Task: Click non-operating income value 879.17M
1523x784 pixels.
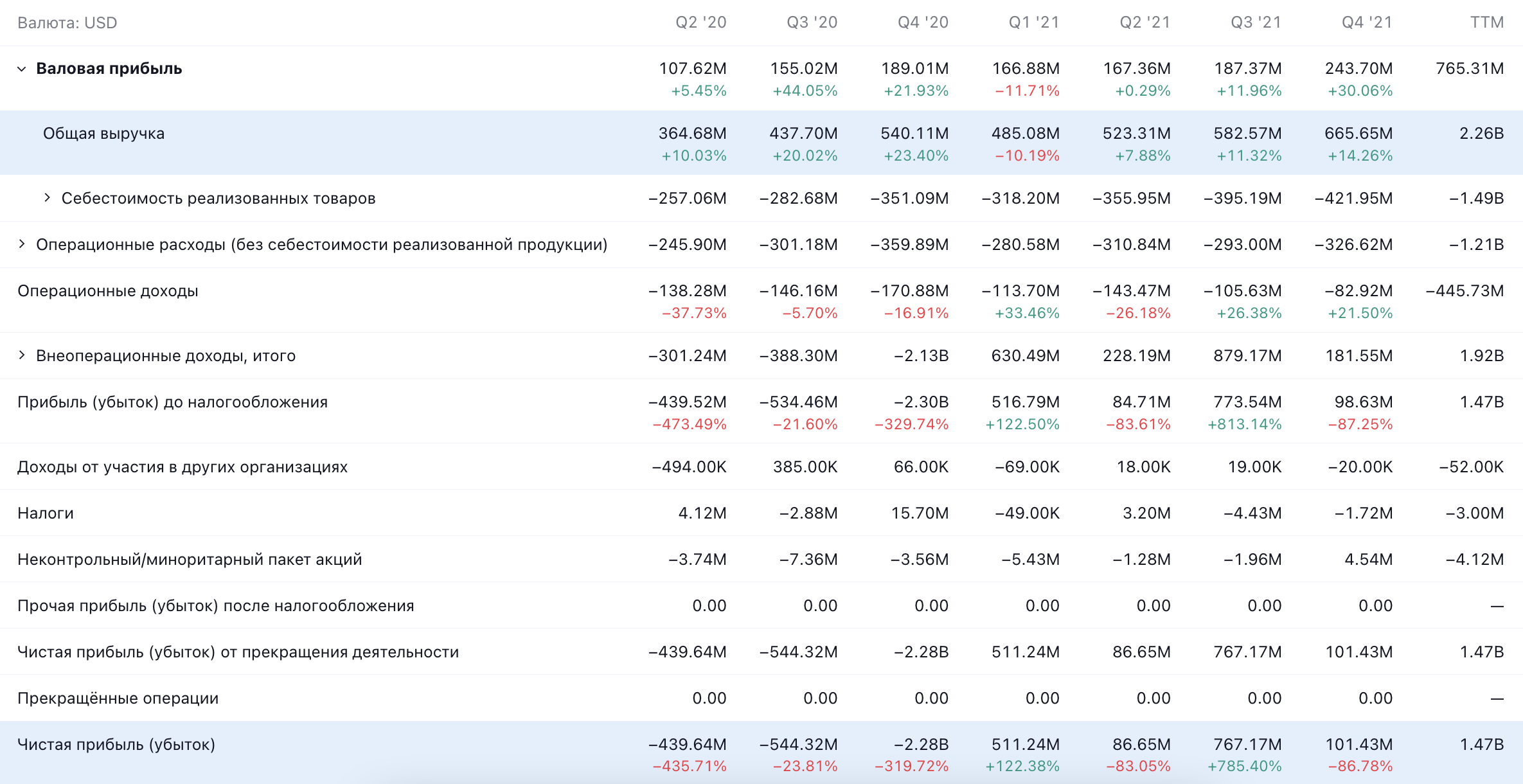Action: click(x=1248, y=355)
